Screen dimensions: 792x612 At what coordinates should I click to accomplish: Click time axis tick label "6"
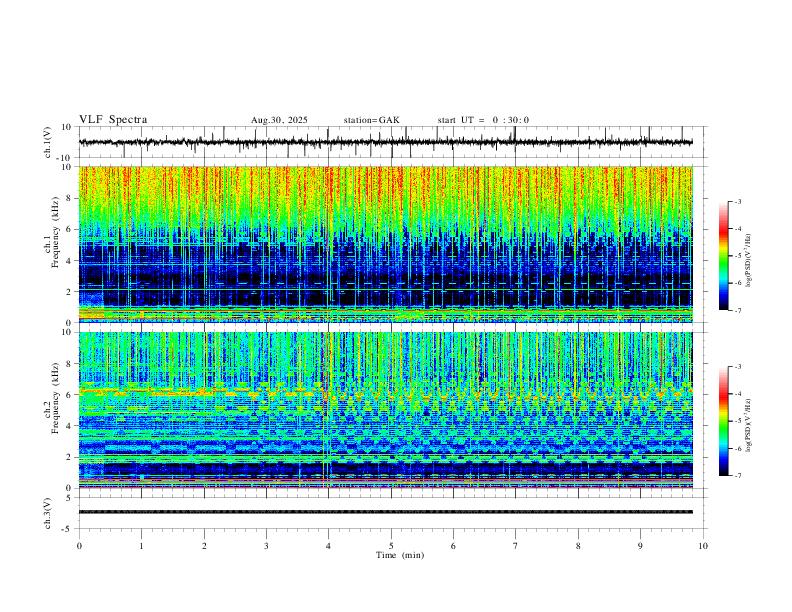pos(454,546)
